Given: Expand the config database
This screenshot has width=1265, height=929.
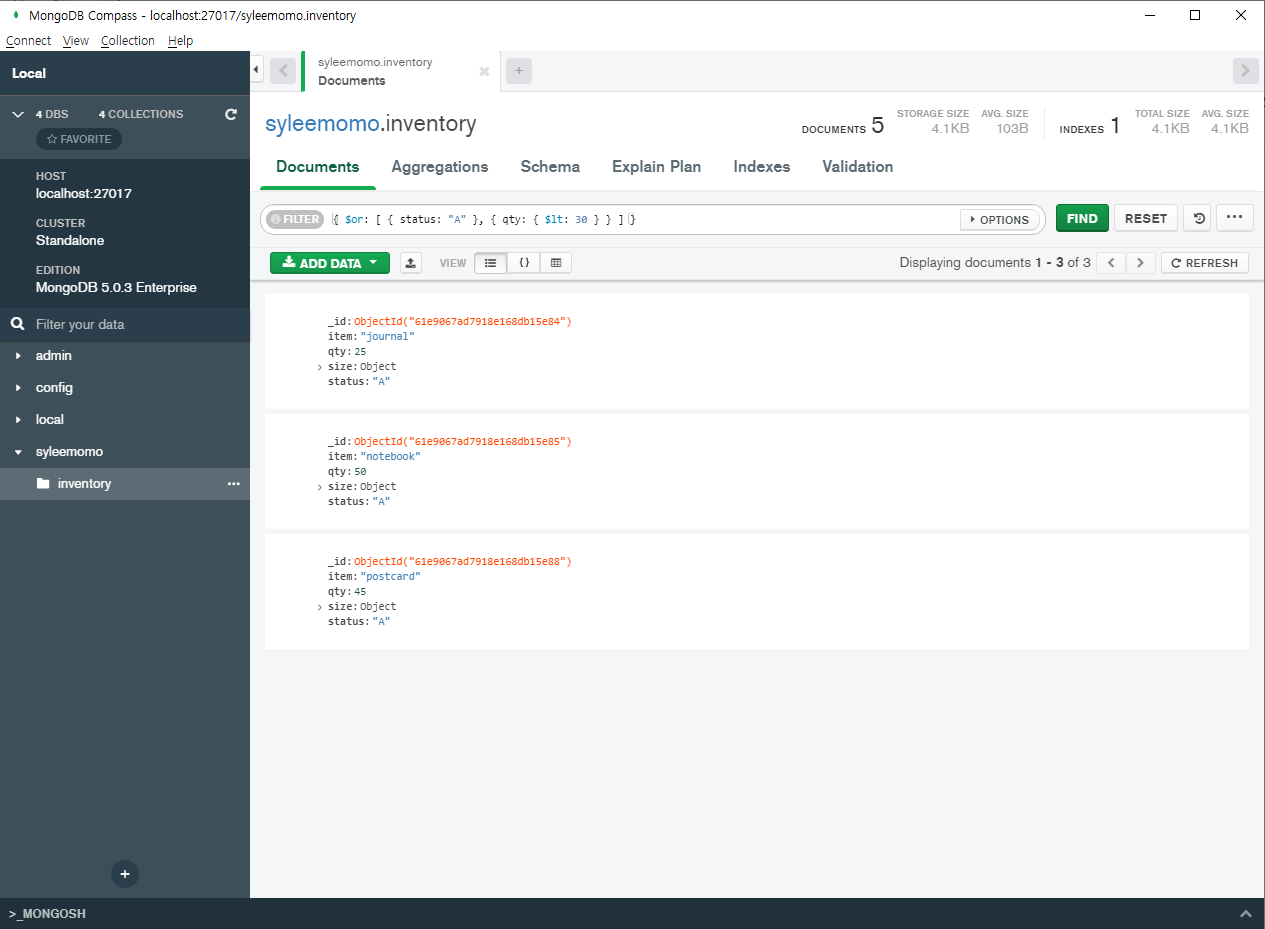Looking at the screenshot, I should [18, 388].
